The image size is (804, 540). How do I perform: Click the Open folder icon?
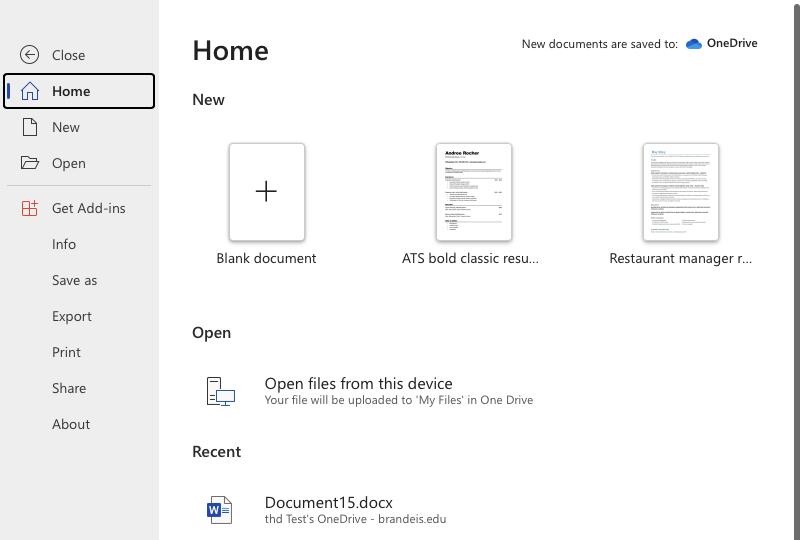[x=30, y=163]
